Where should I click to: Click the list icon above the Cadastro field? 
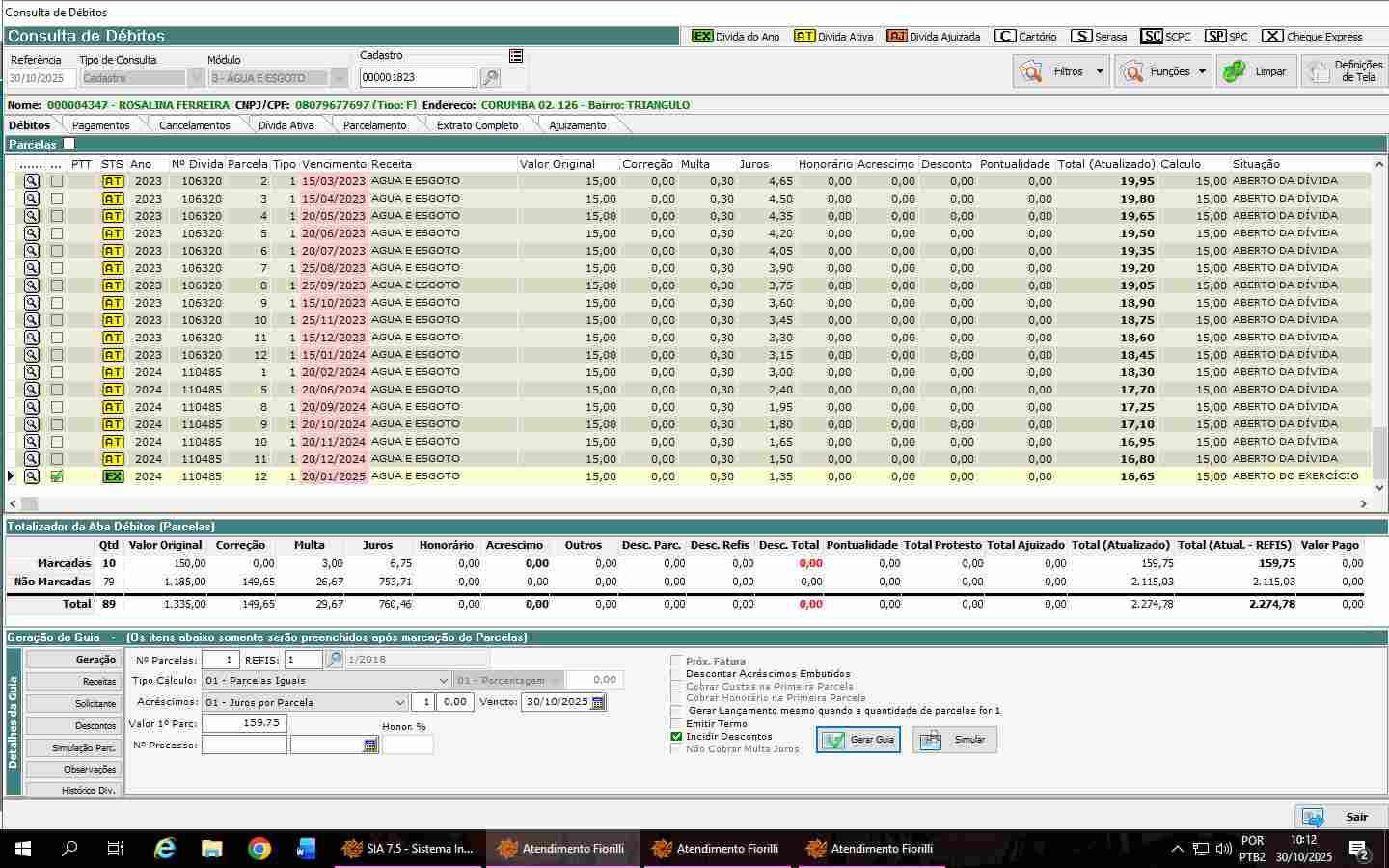click(x=516, y=56)
